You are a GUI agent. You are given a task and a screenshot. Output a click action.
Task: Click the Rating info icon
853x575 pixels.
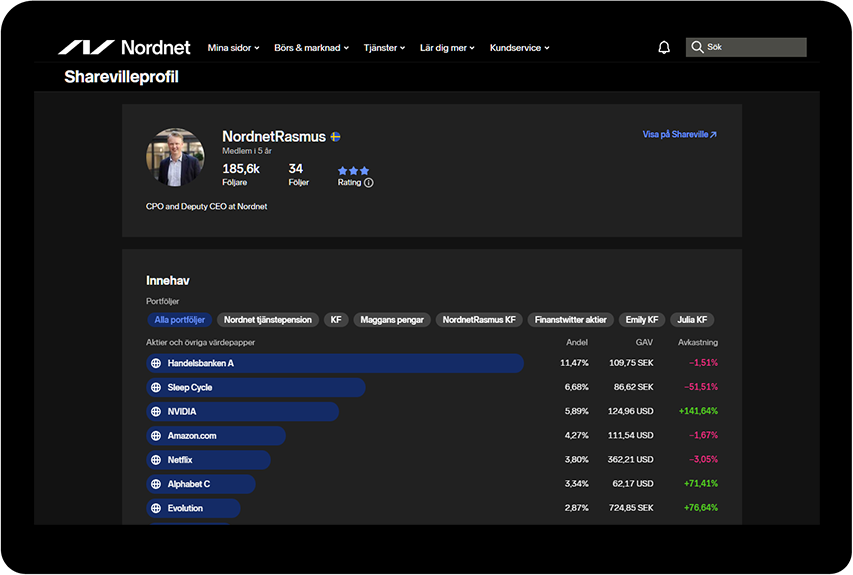pyautogui.click(x=369, y=183)
